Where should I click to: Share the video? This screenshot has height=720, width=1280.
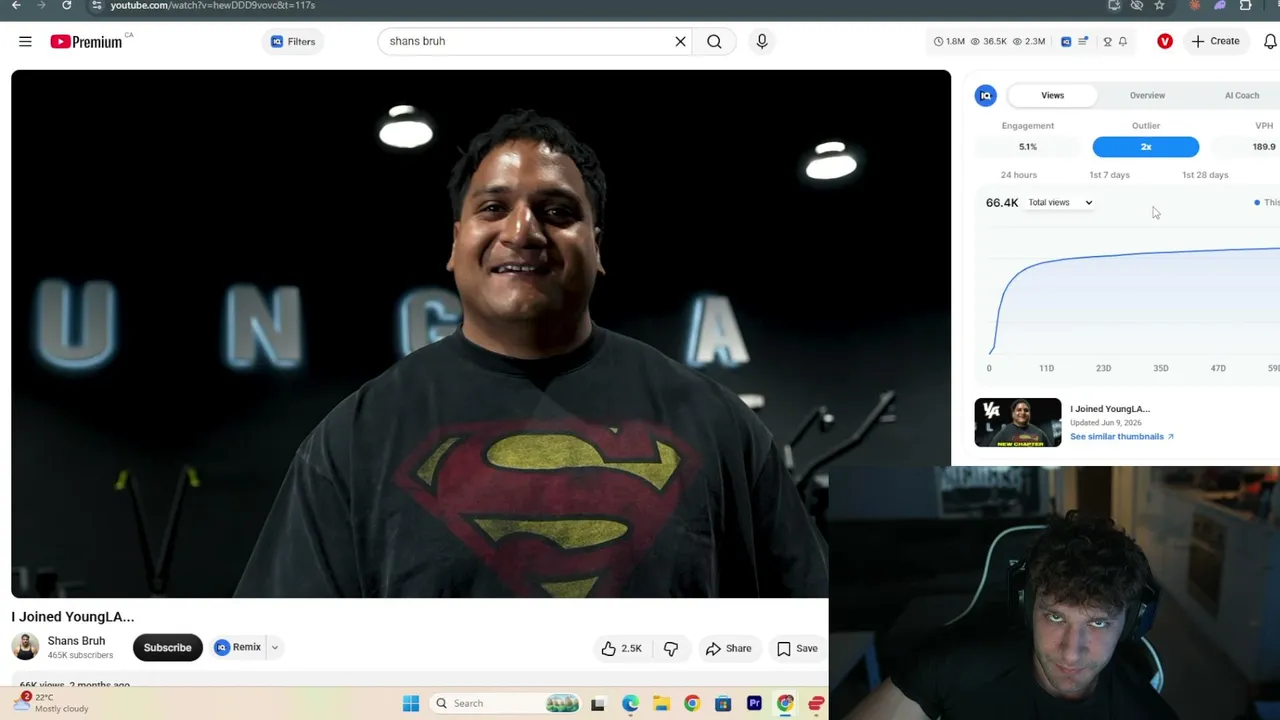pos(729,649)
